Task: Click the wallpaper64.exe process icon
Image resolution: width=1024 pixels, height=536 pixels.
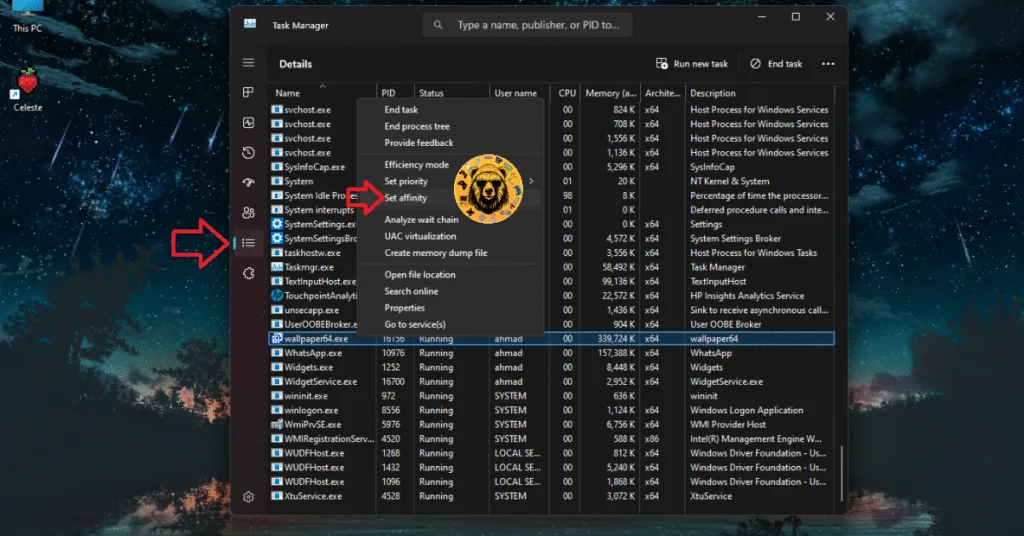Action: [277, 338]
